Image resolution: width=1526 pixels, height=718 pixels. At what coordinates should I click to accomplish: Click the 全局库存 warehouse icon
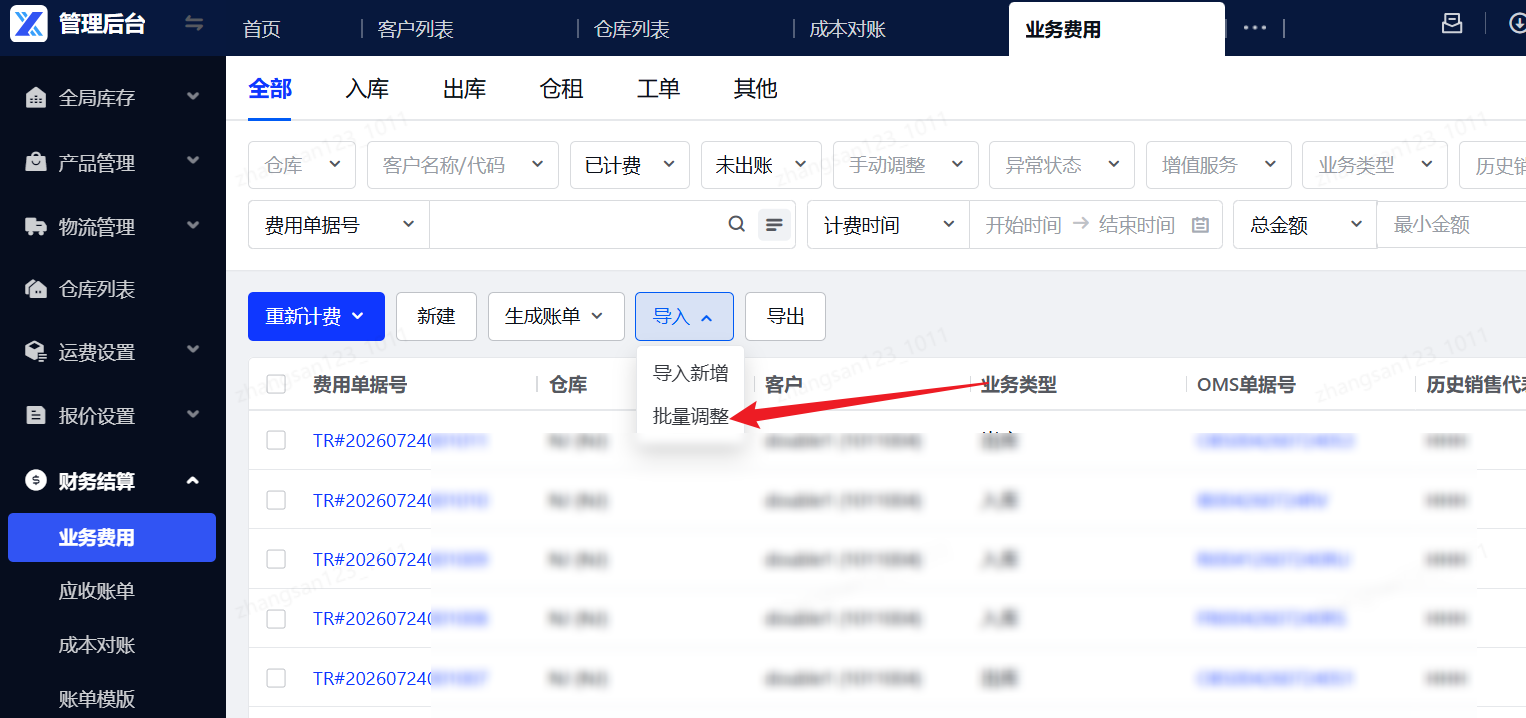[x=36, y=98]
